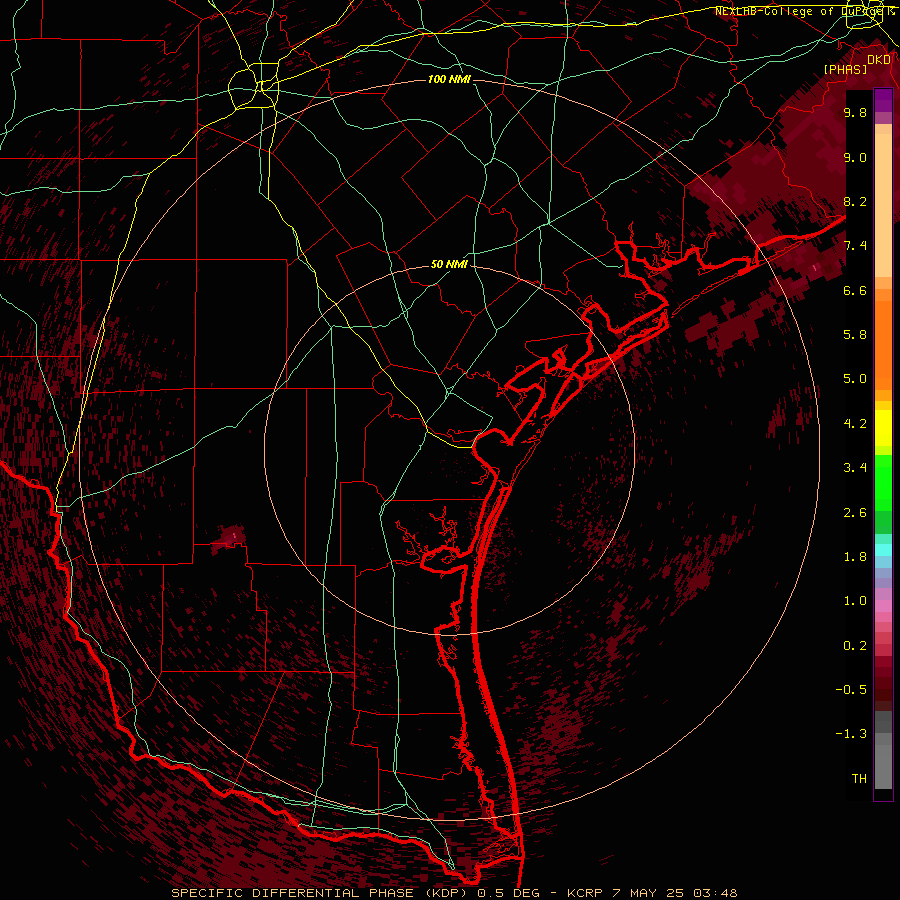This screenshot has width=900, height=900.
Task: Click the yellow band of the color bar
Action: point(883,428)
